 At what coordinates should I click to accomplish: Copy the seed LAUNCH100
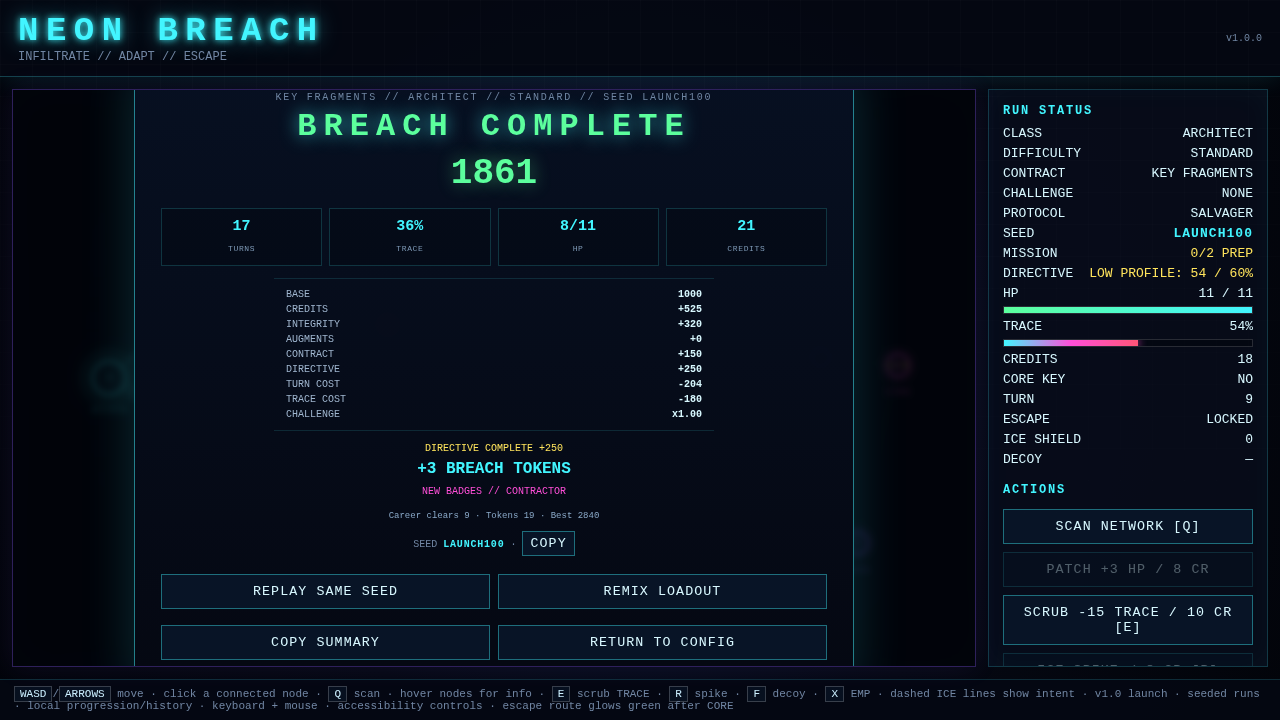coord(548,543)
